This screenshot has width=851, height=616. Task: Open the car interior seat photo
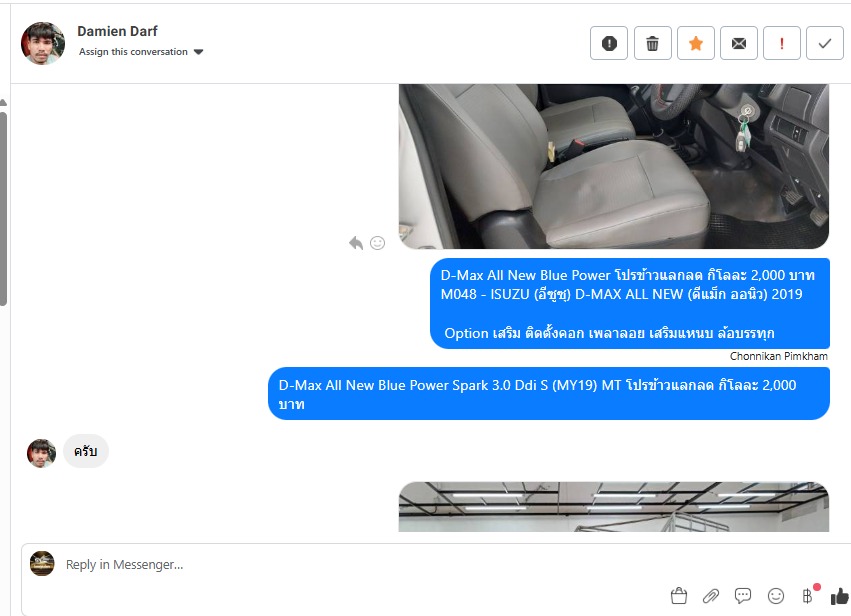tap(614, 166)
